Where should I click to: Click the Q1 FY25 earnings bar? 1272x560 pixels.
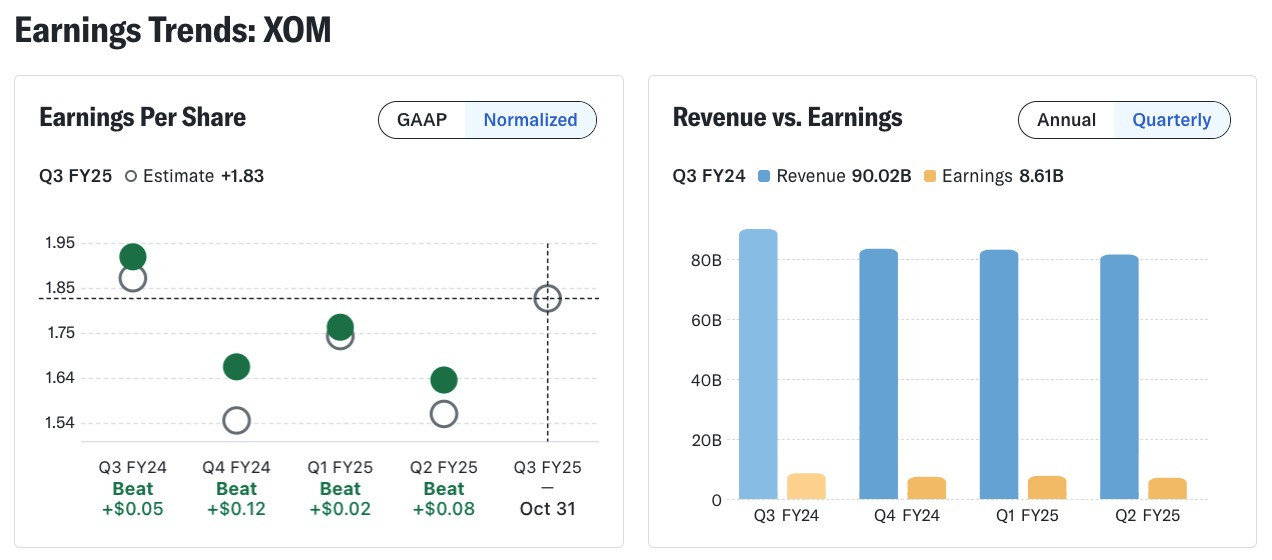pyautogui.click(x=1047, y=487)
